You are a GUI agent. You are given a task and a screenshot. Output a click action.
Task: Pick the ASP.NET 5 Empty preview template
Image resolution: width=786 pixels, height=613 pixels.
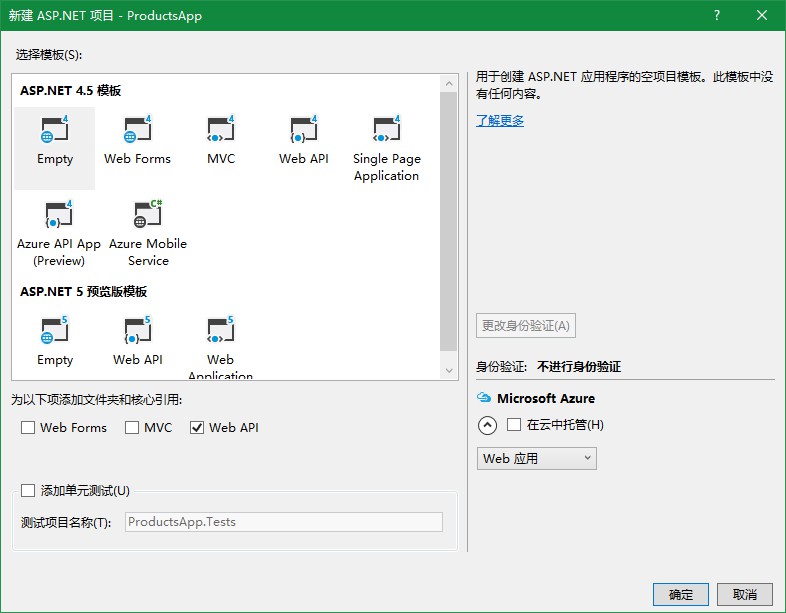(x=54, y=331)
